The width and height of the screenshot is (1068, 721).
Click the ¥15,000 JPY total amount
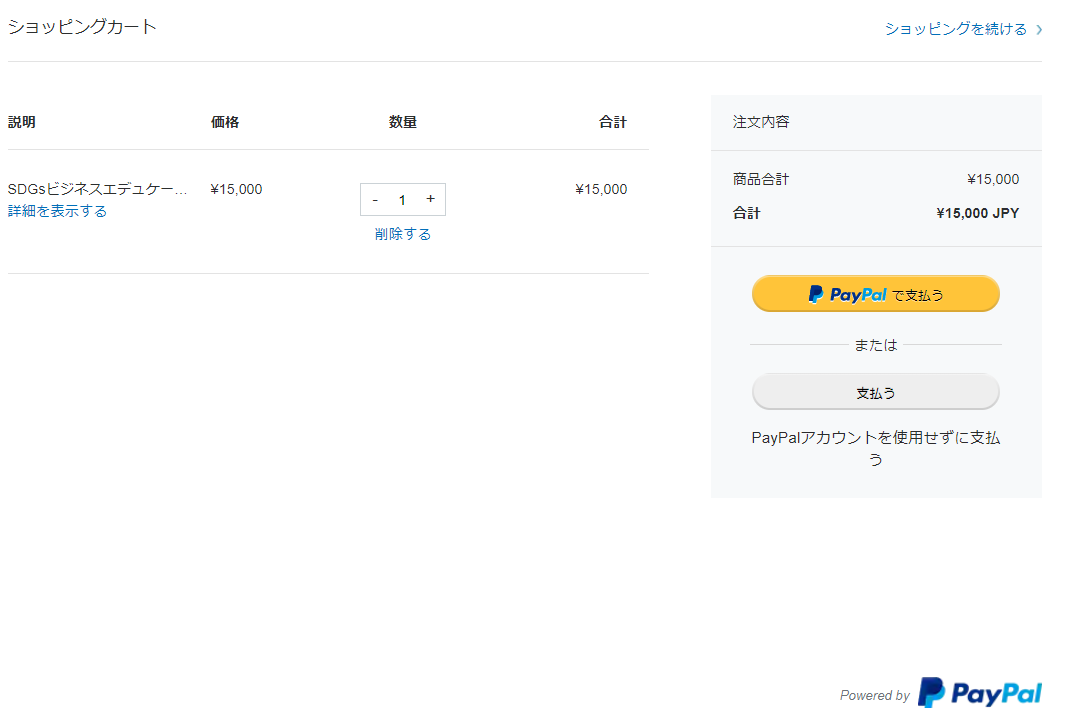tap(977, 213)
